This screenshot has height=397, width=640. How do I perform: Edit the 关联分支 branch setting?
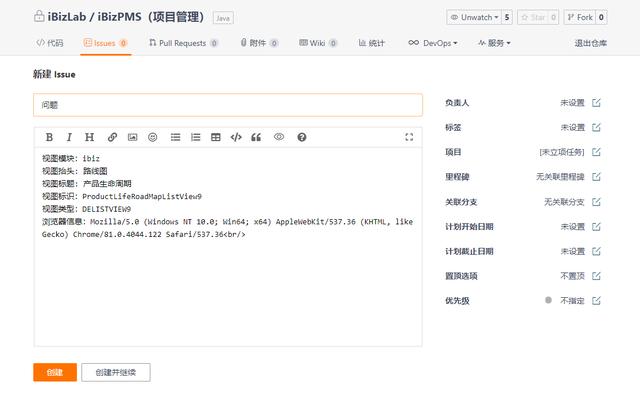tap(596, 202)
